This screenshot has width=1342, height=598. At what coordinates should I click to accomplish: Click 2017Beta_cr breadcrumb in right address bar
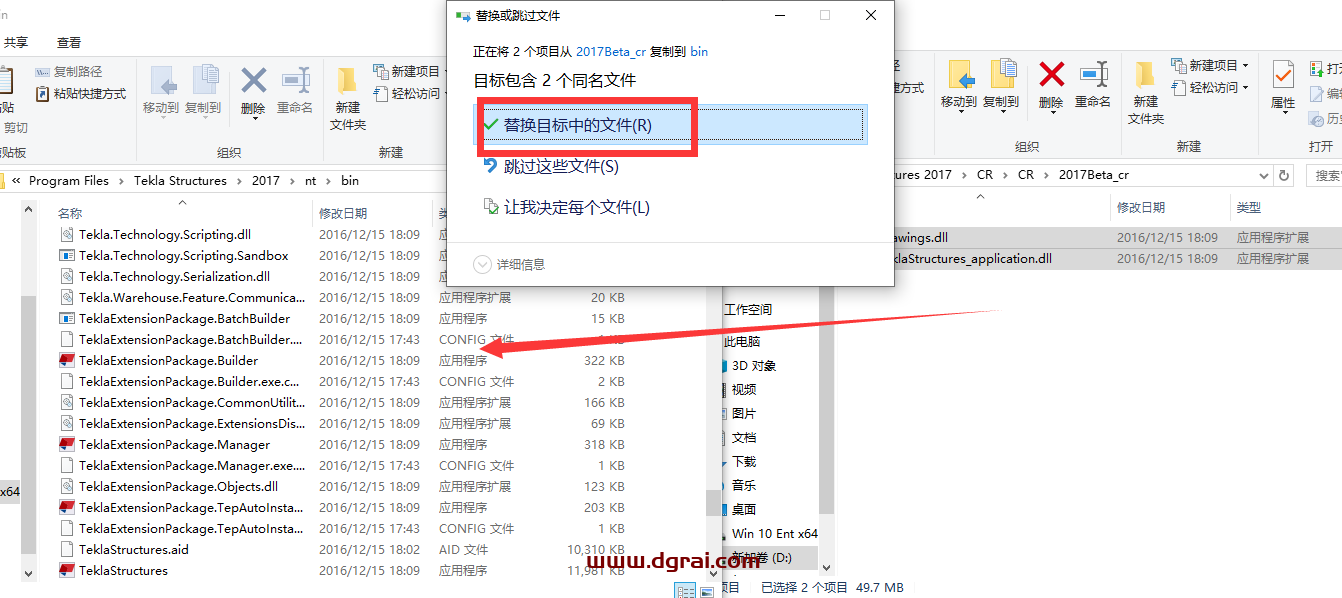[x=1095, y=175]
